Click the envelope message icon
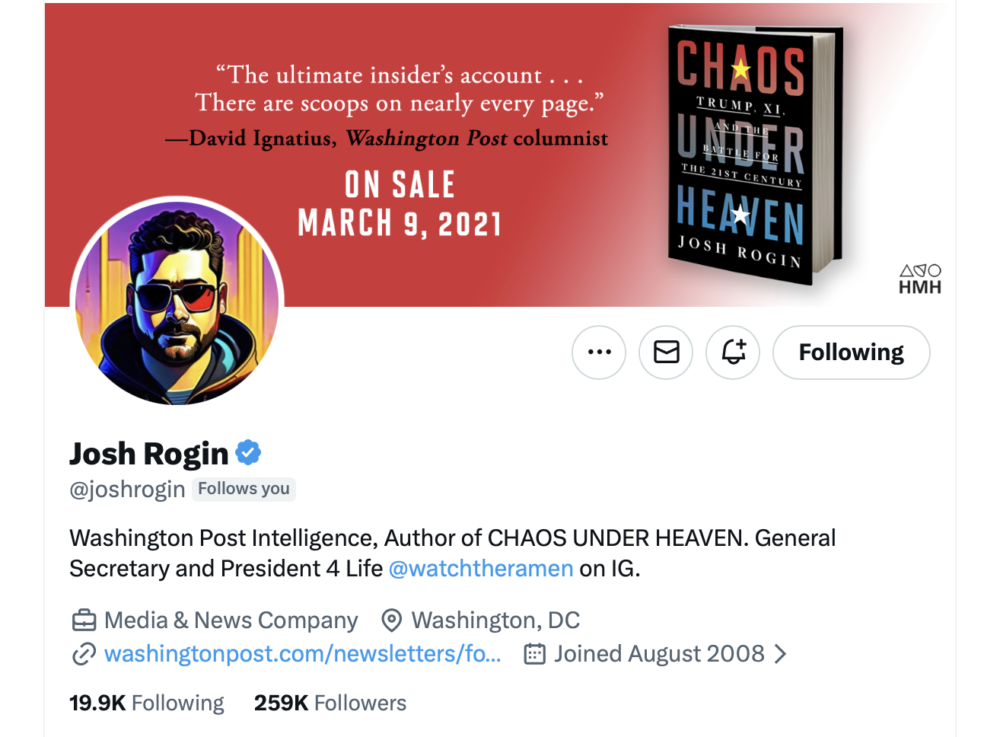 point(666,352)
